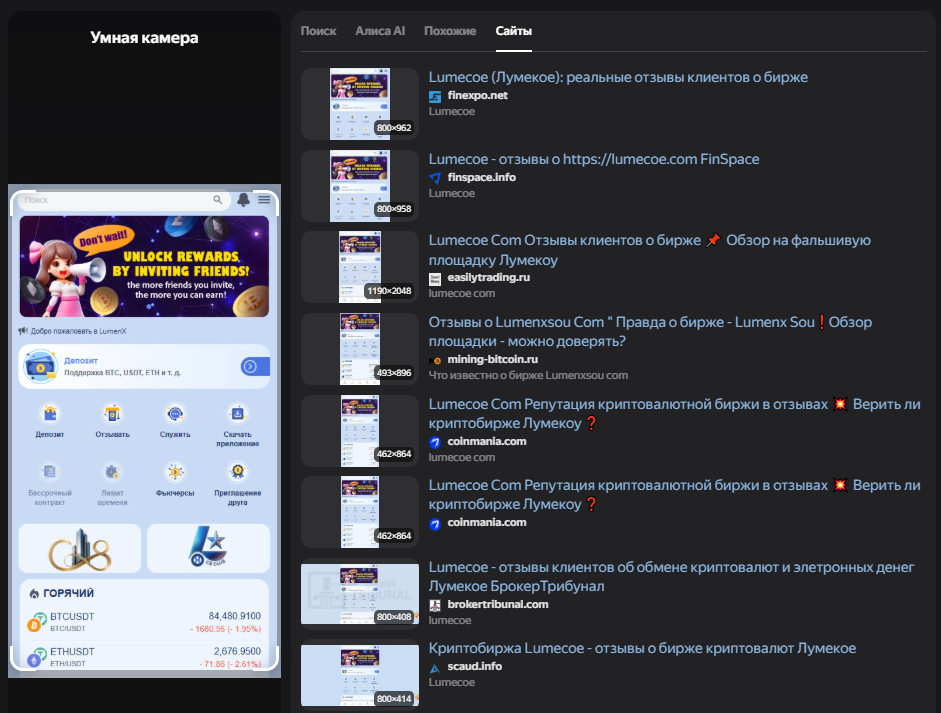Click the Бессрочный контракт icon
This screenshot has width=941, height=713.
coord(50,472)
